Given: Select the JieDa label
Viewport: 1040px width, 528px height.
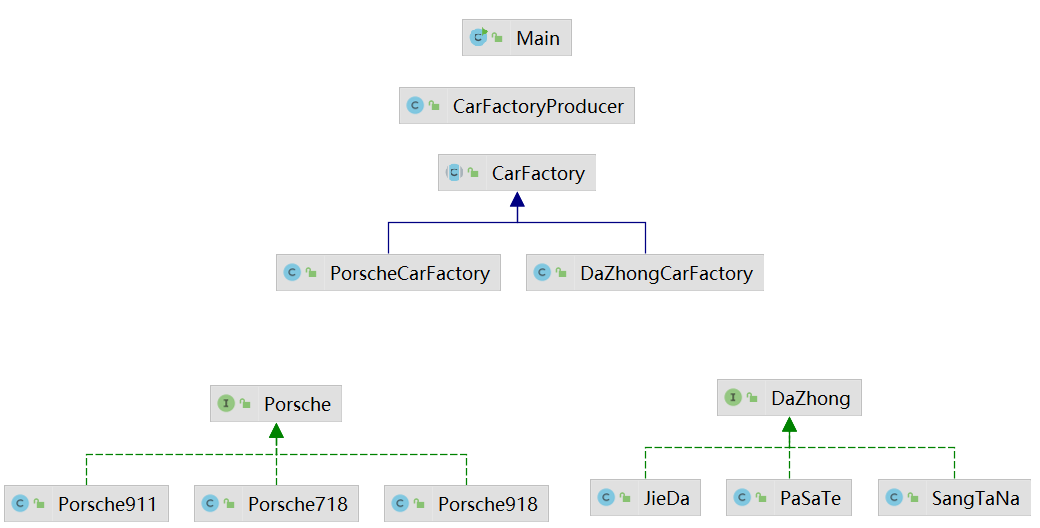Looking at the screenshot, I should coord(667,498).
